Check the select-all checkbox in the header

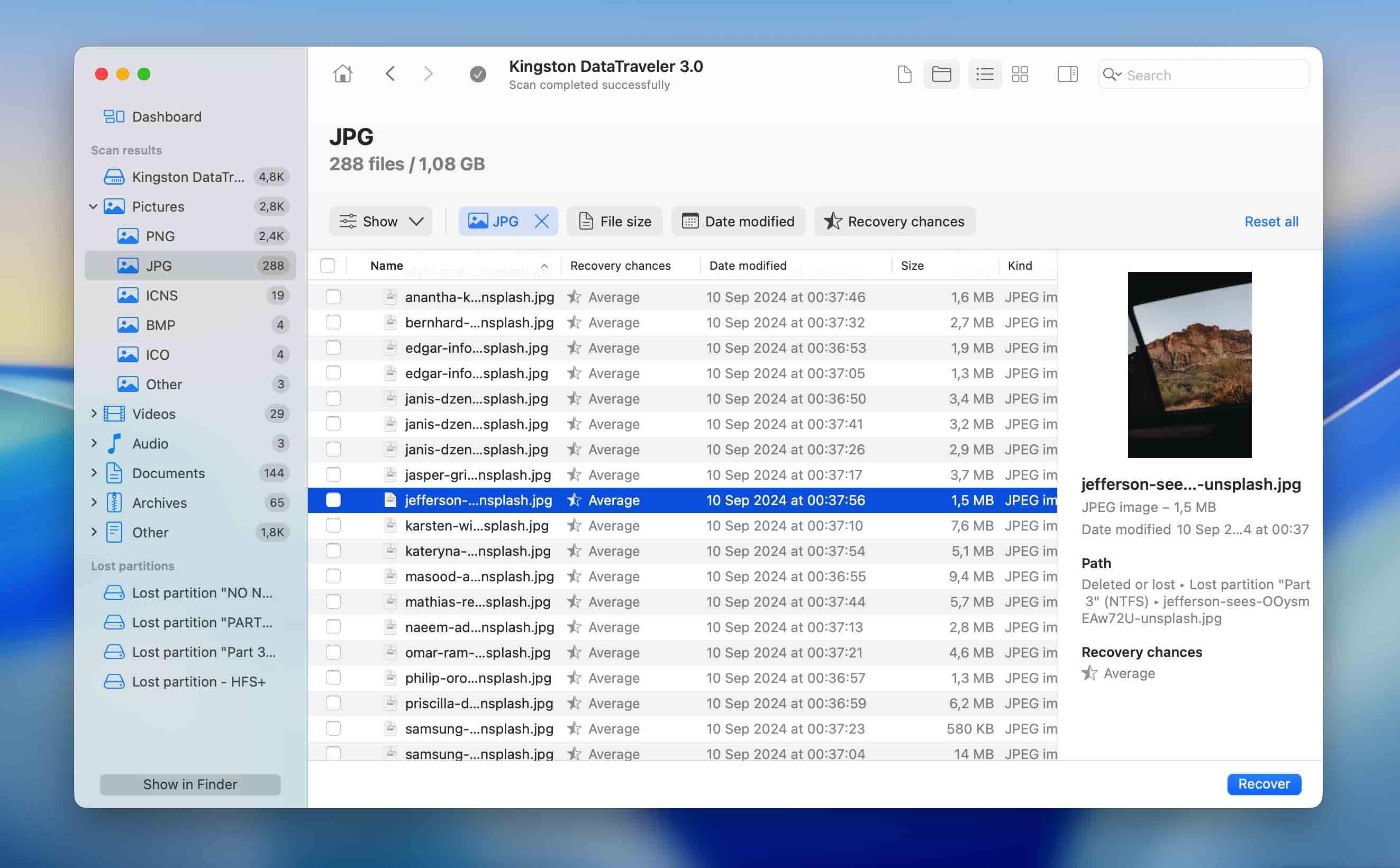[329, 265]
